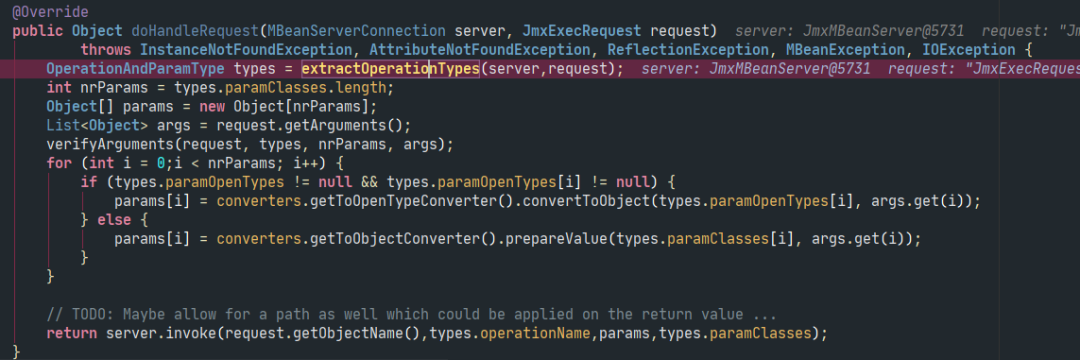Select the MBeanServerConnection parameter type
Viewport: 1080px width, 360px height.
(357, 31)
